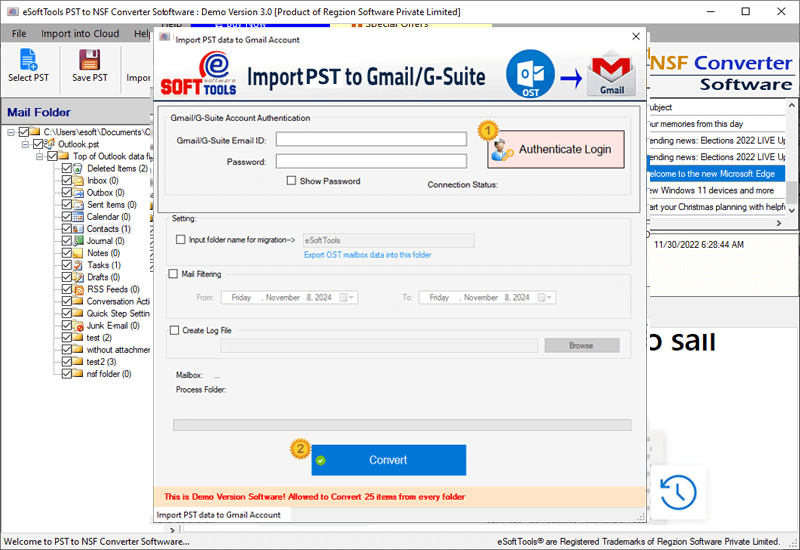This screenshot has width=800, height=550.
Task: Select the Calendar (0) folder icon
Action: 78,217
